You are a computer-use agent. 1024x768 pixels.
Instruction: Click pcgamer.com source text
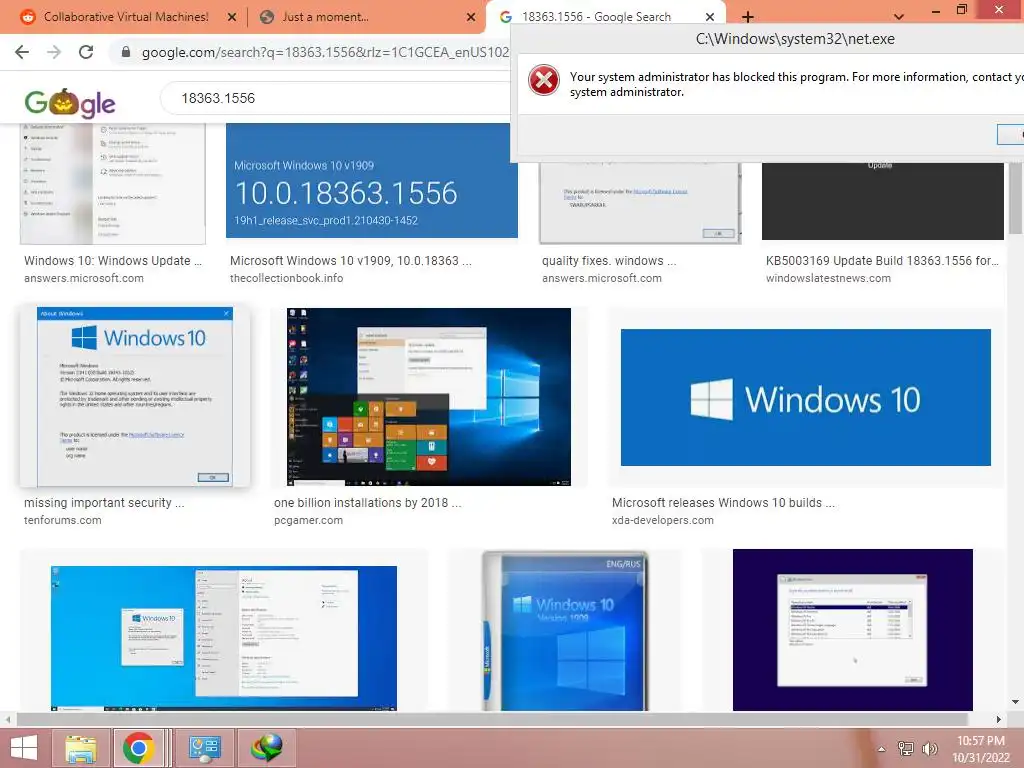click(308, 520)
